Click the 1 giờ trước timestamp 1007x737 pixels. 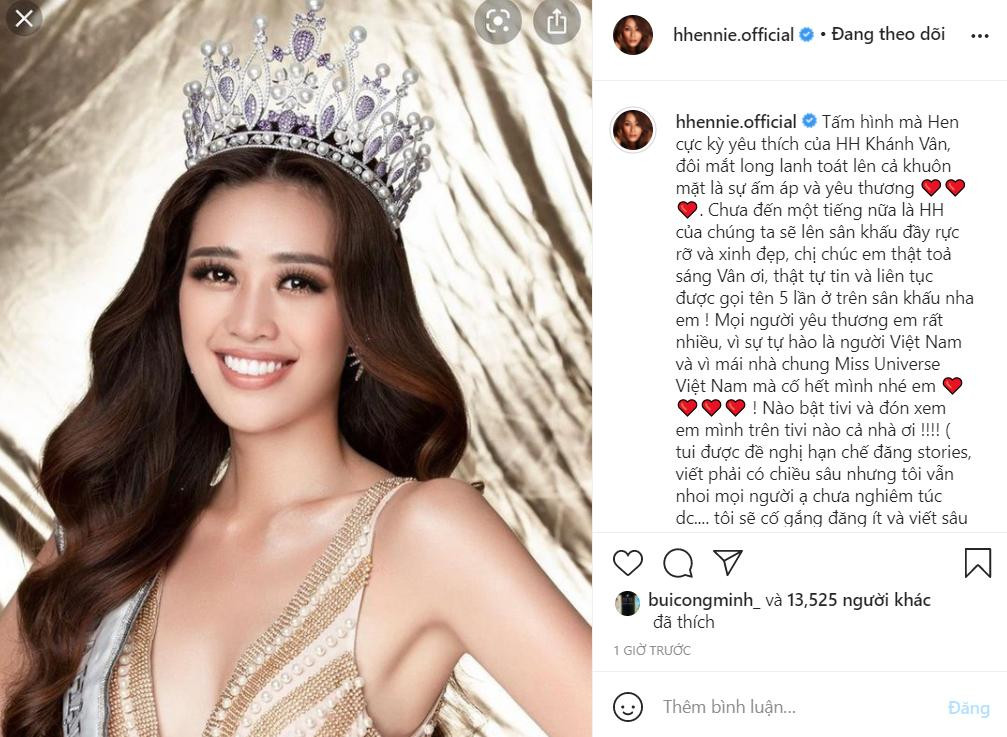tap(652, 650)
